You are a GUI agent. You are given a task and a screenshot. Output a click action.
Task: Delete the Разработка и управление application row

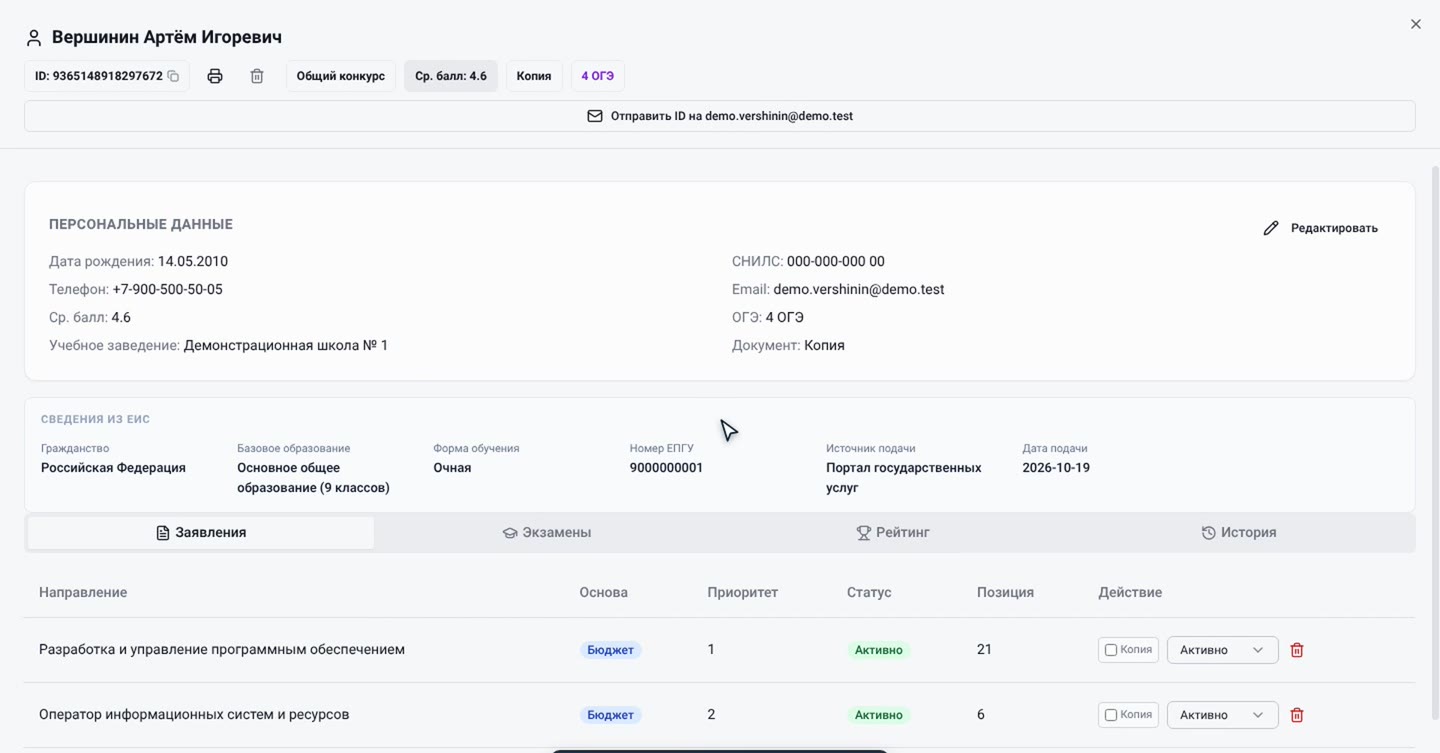coord(1297,650)
